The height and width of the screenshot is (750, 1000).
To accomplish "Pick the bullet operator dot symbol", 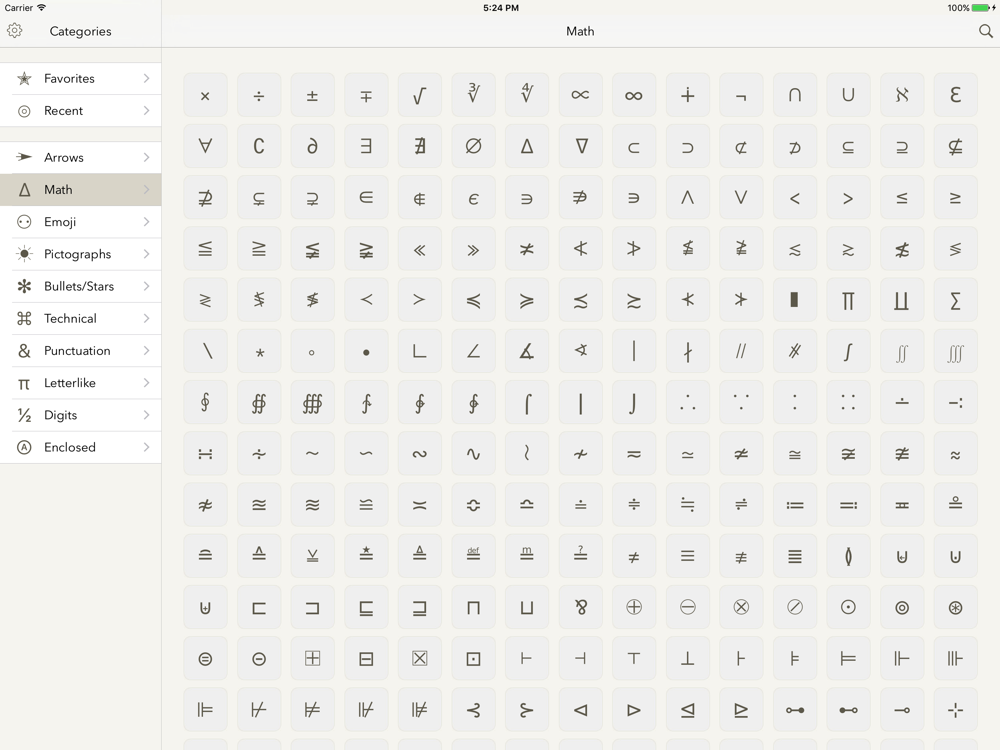I will tap(366, 351).
